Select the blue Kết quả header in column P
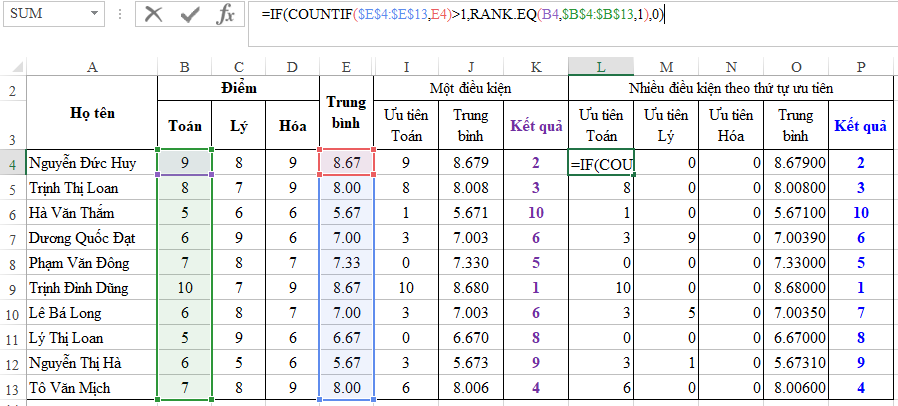 coord(861,126)
